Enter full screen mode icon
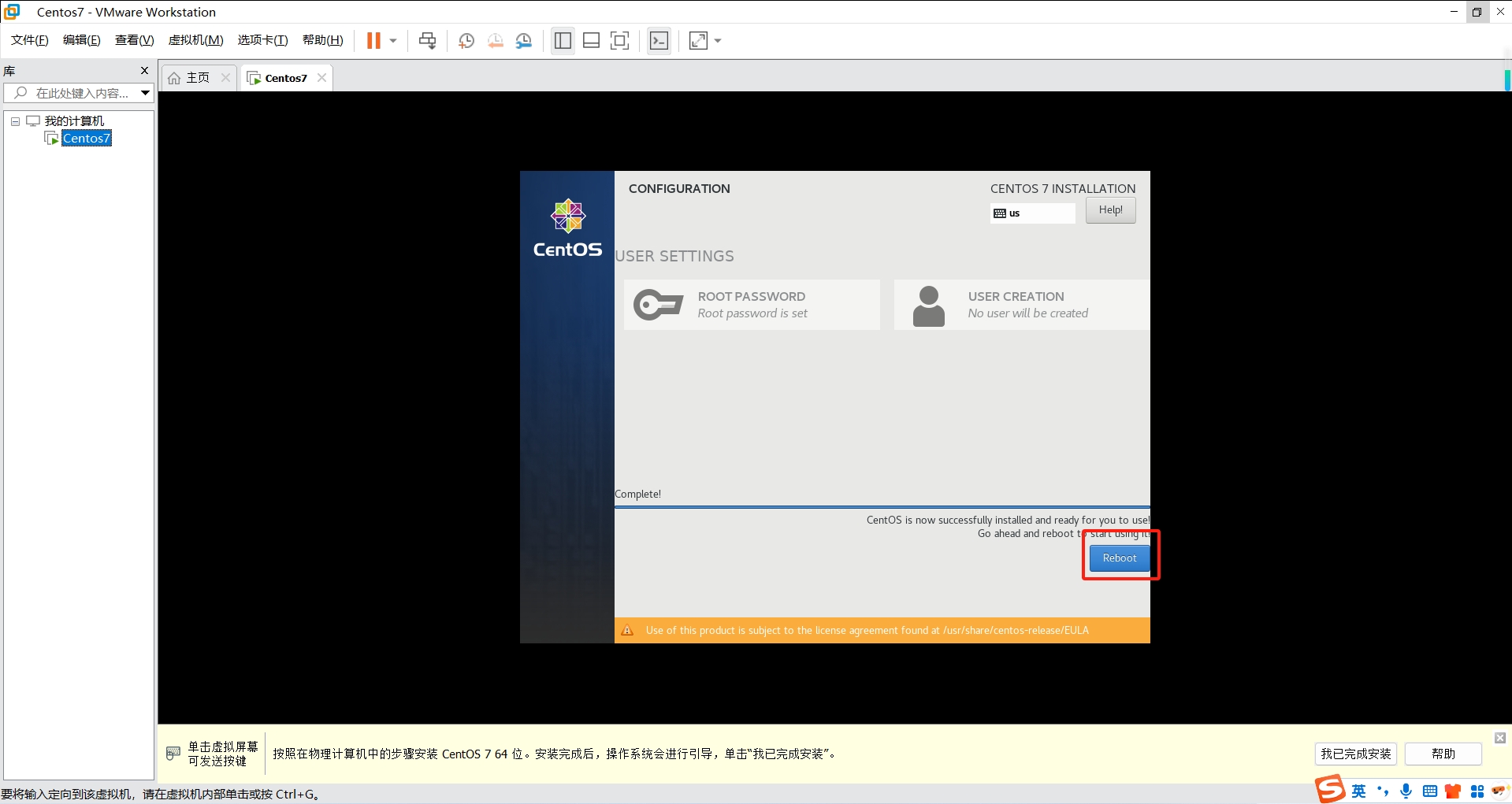Screen dimensions: 1512x804 [620, 41]
